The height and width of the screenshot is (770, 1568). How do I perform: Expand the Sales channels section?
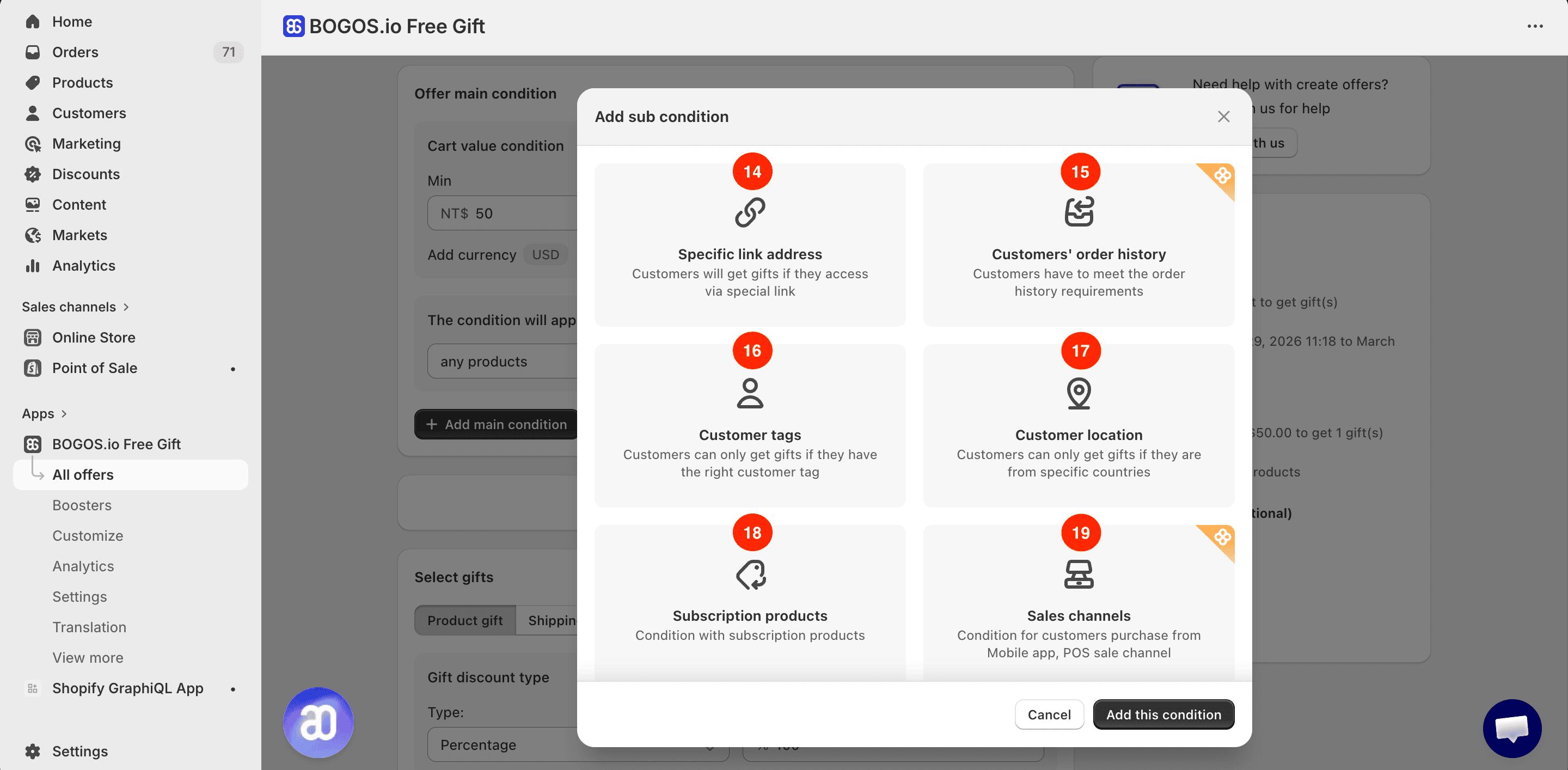click(76, 307)
